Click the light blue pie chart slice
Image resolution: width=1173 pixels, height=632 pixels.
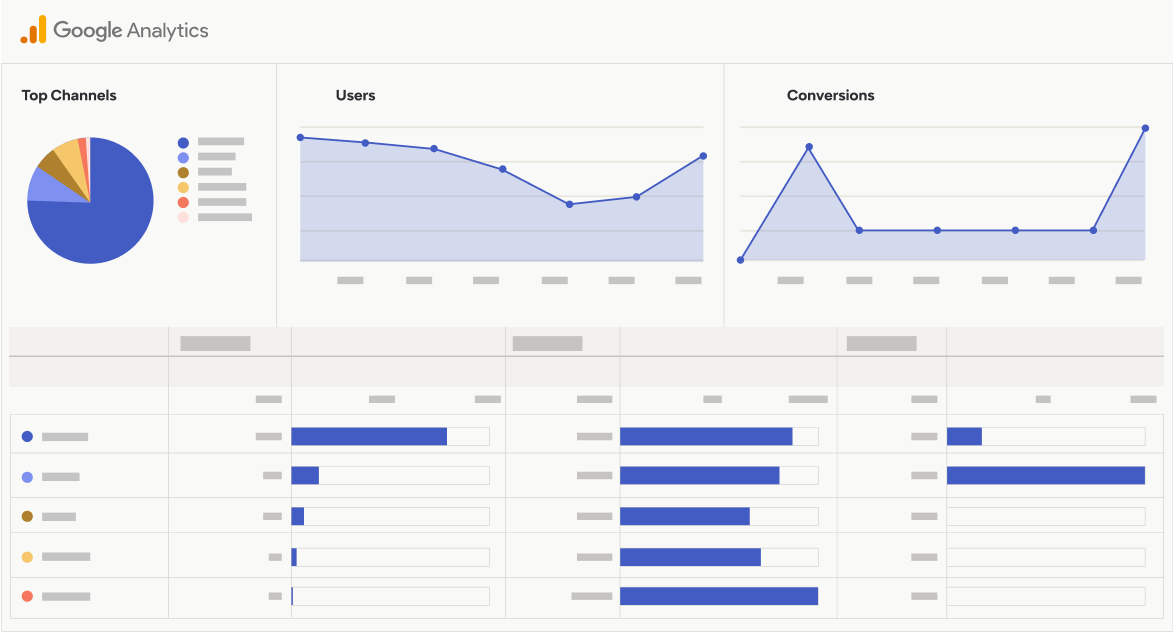42,184
